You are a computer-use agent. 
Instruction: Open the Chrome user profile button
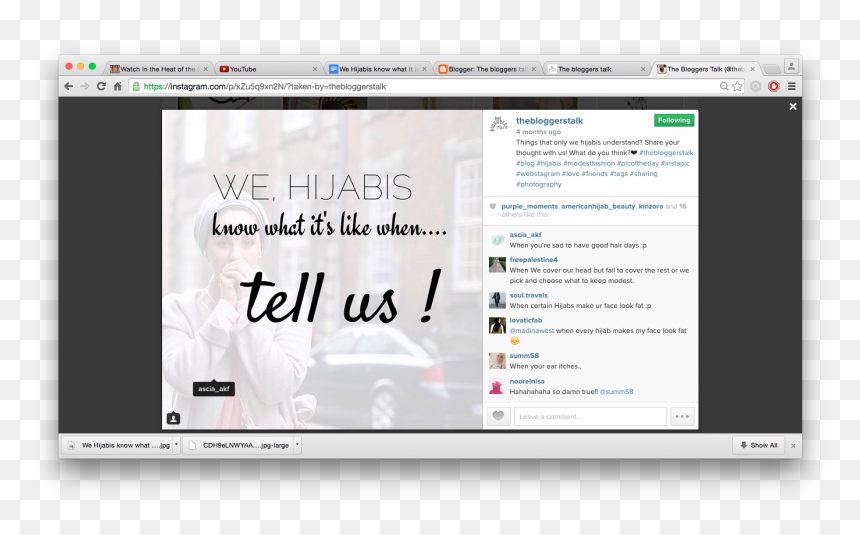click(791, 66)
